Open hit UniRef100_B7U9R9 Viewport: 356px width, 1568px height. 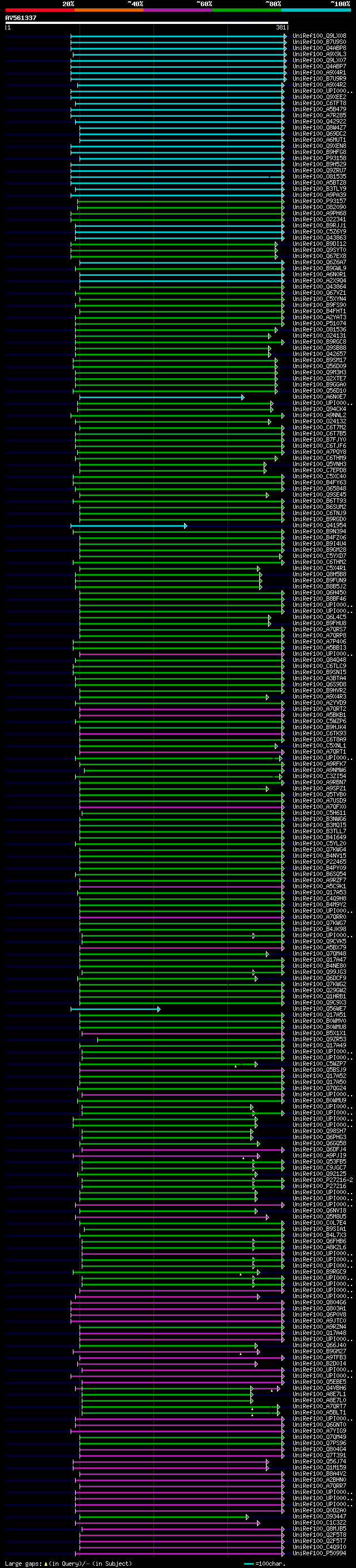coord(319,78)
